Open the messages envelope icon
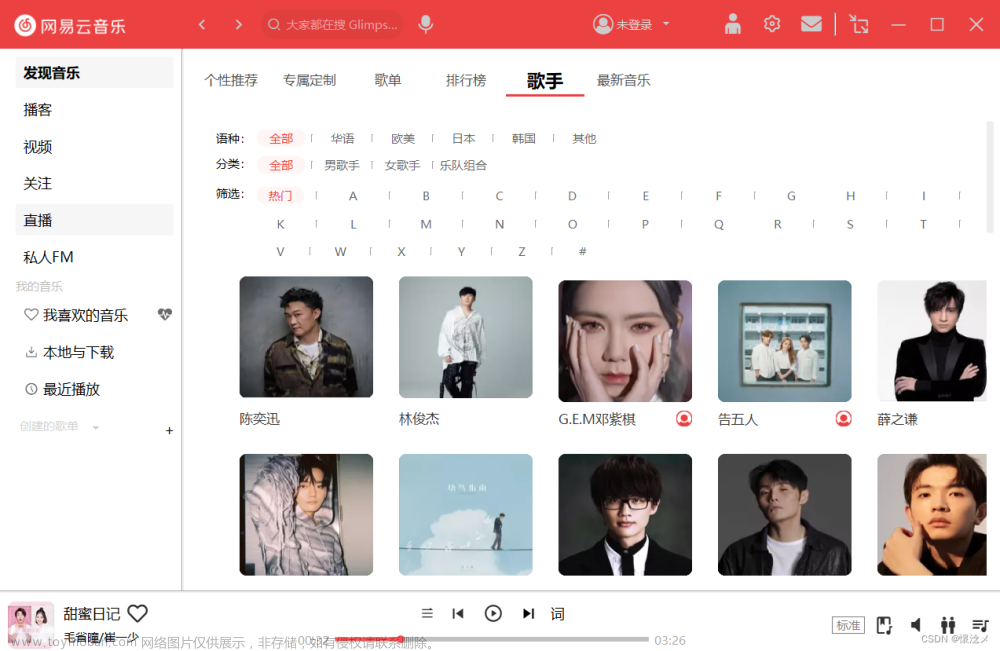The height and width of the screenshot is (651, 1000). pos(811,24)
